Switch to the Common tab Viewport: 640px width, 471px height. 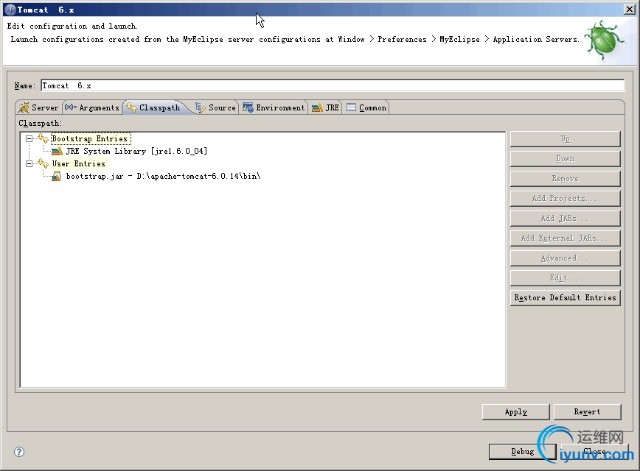click(366, 108)
